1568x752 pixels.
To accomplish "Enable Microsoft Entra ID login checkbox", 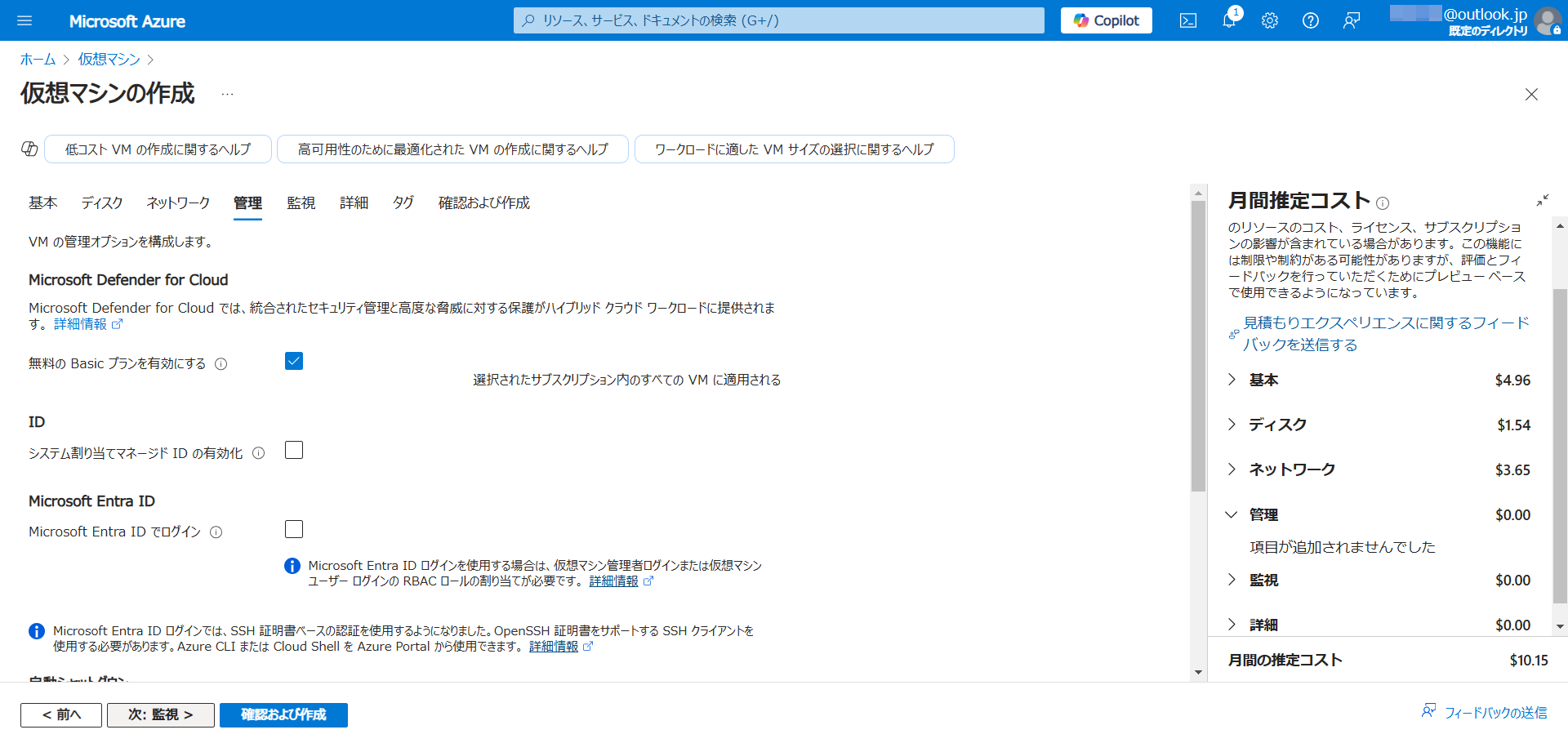I will (294, 529).
